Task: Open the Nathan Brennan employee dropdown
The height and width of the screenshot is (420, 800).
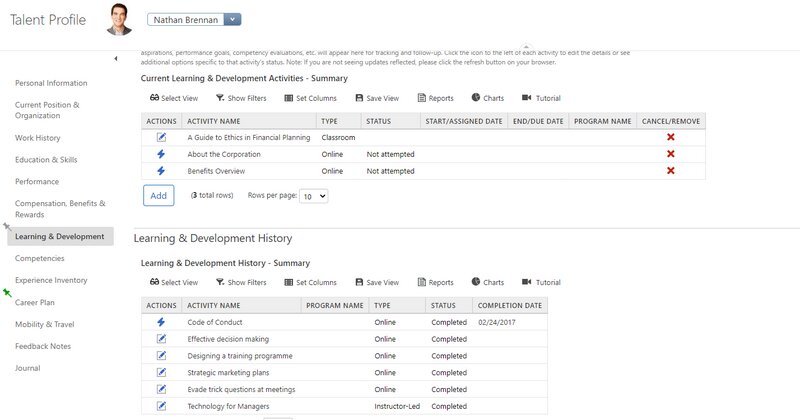Action: [x=232, y=19]
